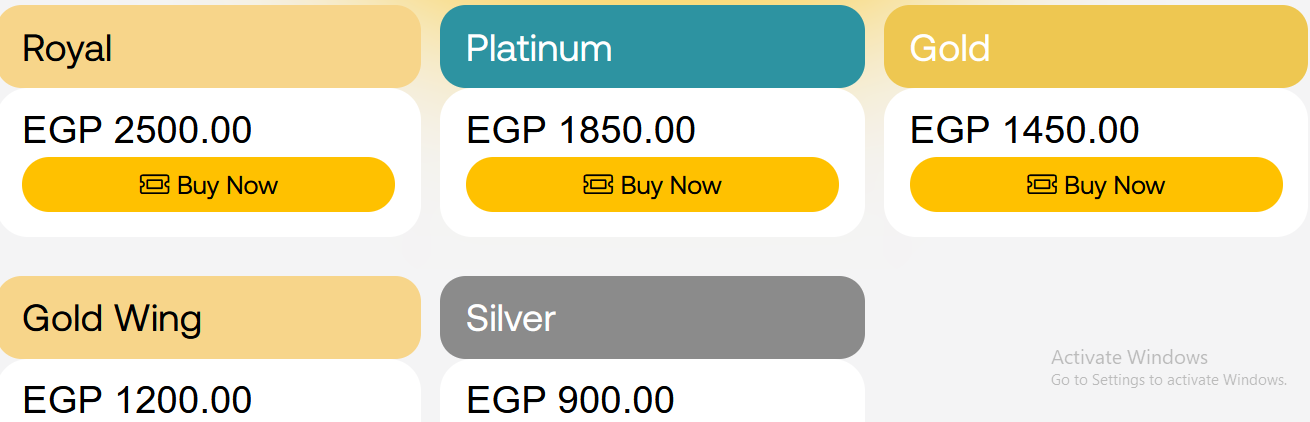Click the ticket icon in Gold's Buy Now button
Image resolution: width=1310 pixels, height=422 pixels.
click(1042, 185)
